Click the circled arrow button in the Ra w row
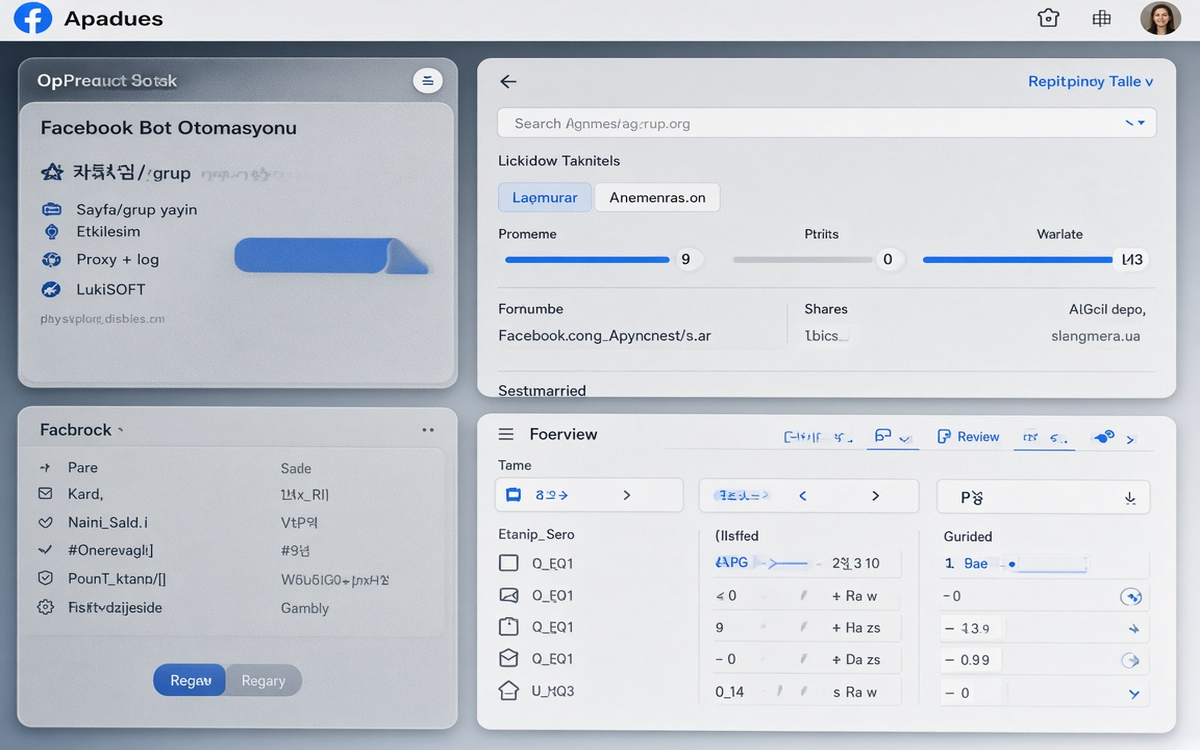 point(1130,597)
